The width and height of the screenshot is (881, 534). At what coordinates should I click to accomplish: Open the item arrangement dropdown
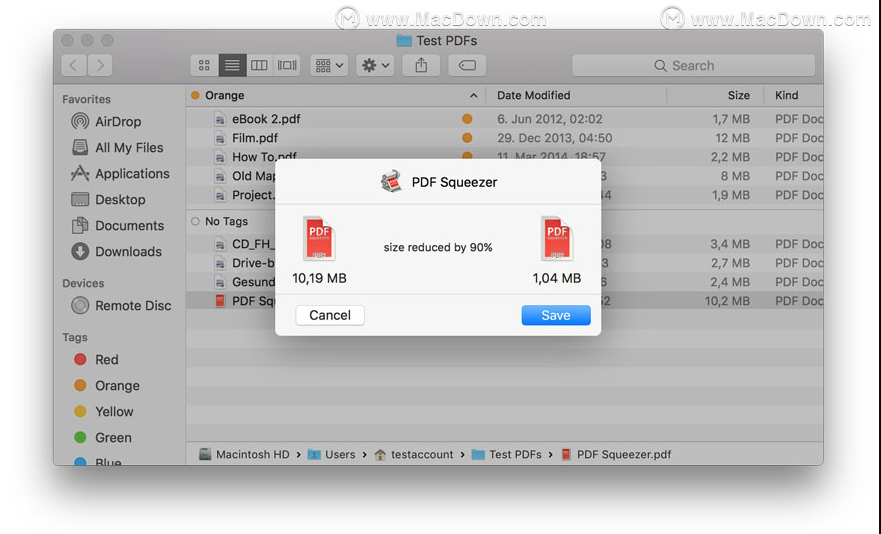[329, 65]
